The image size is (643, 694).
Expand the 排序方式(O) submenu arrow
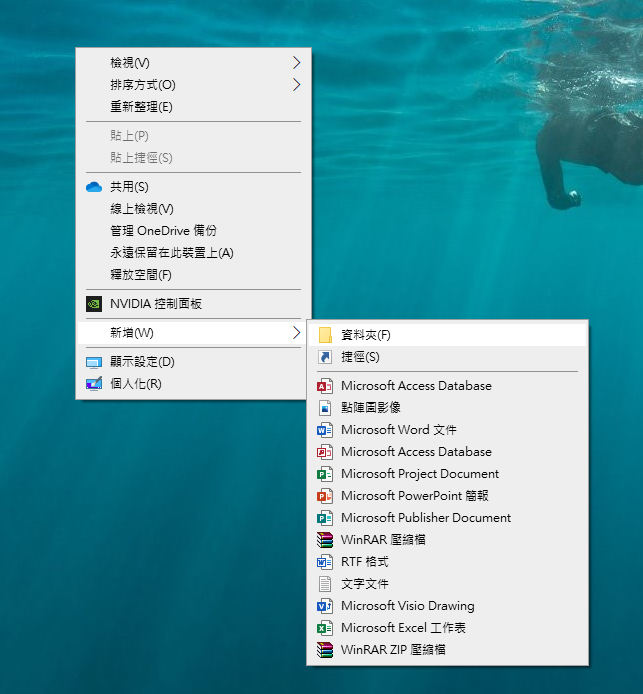(x=296, y=85)
